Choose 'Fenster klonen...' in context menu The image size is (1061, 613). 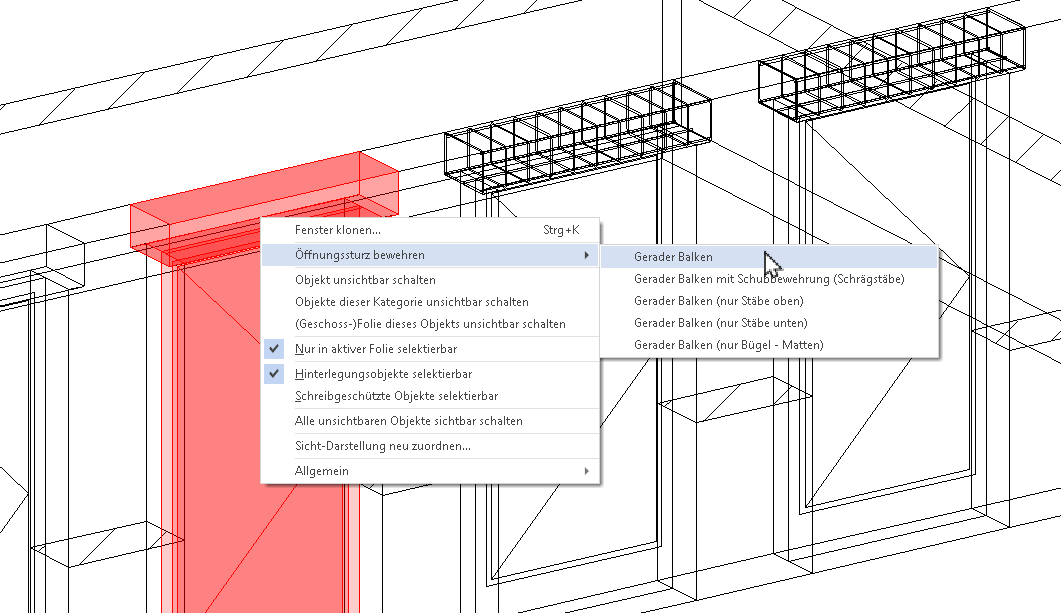click(x=430, y=230)
